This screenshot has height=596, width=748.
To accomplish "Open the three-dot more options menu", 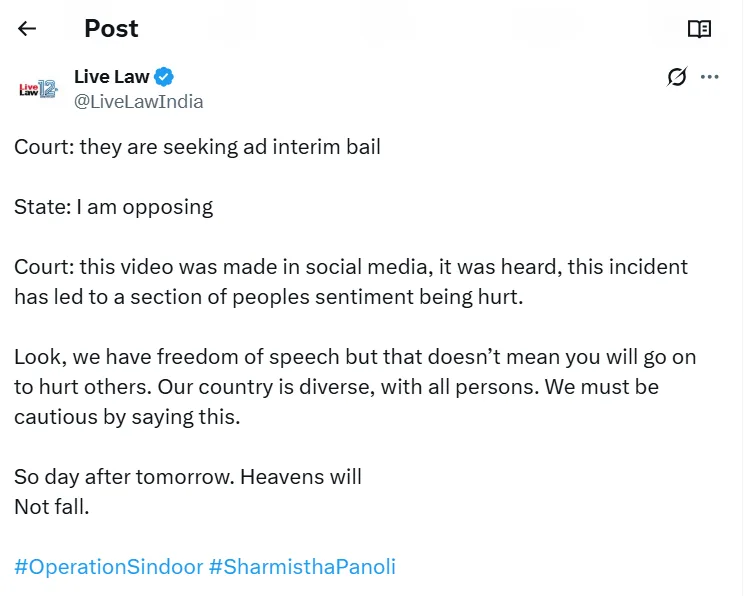I will click(x=710, y=77).
